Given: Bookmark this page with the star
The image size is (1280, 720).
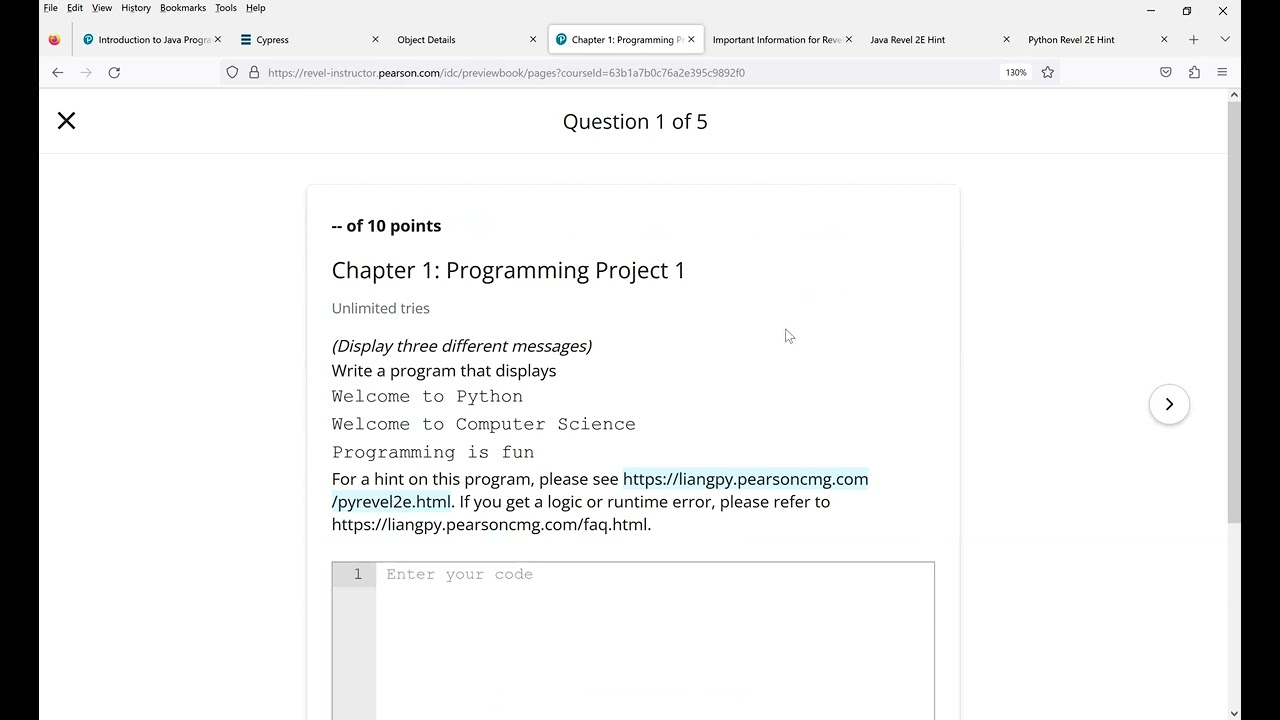Looking at the screenshot, I should (x=1047, y=72).
